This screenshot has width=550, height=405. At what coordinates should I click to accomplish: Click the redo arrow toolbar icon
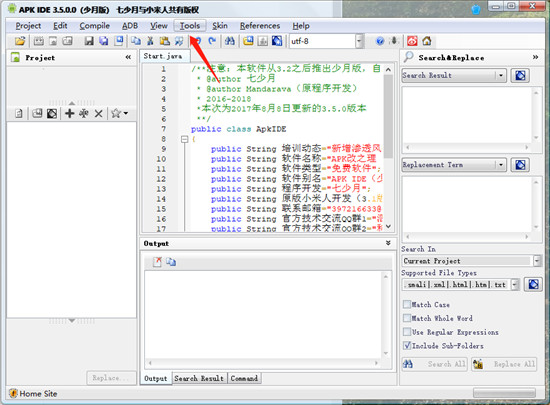point(212,41)
